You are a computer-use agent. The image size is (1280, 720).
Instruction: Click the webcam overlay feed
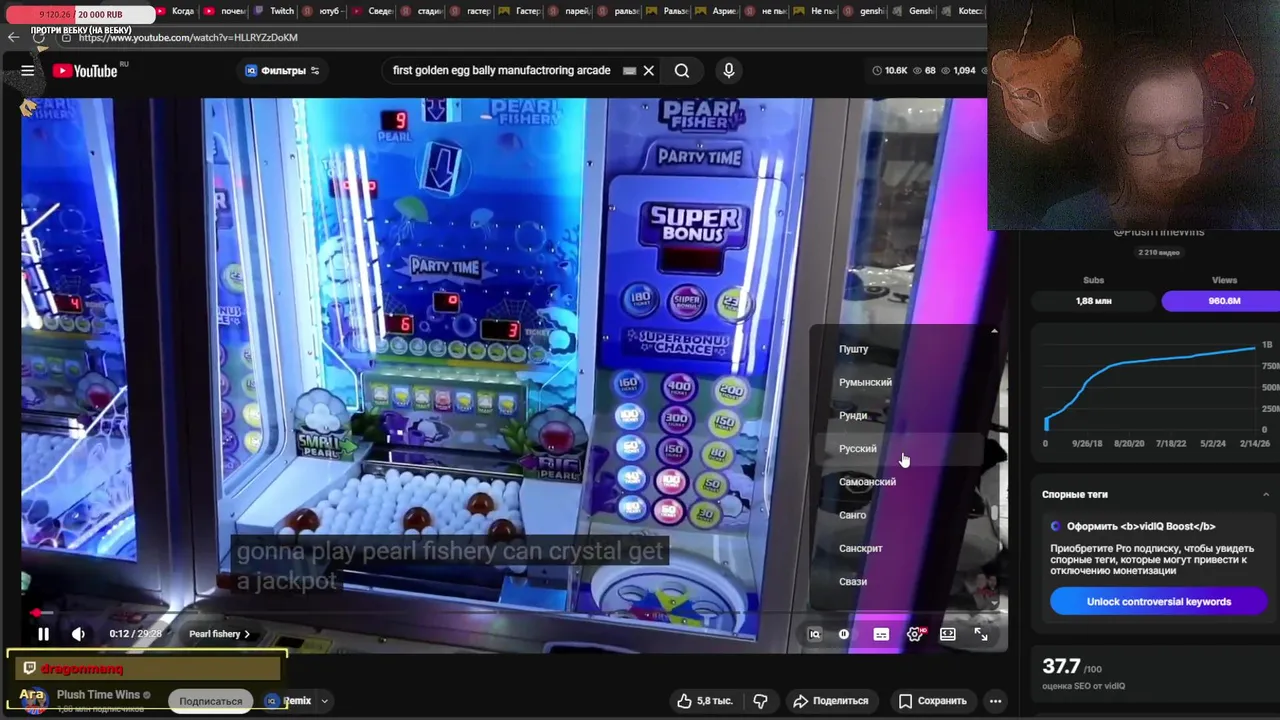[x=1133, y=115]
